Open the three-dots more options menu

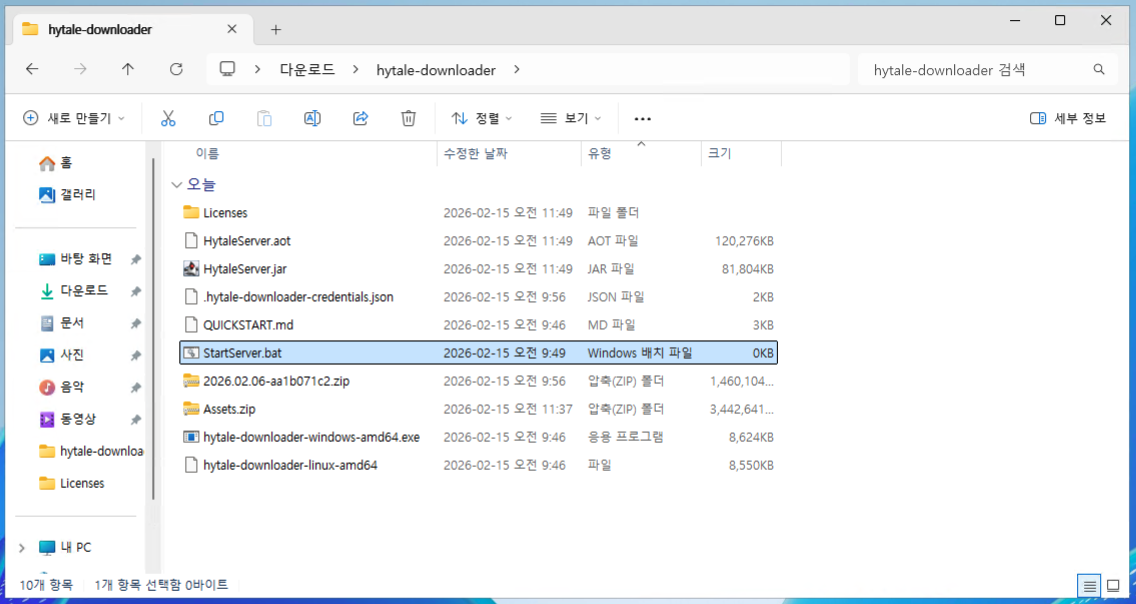(643, 119)
